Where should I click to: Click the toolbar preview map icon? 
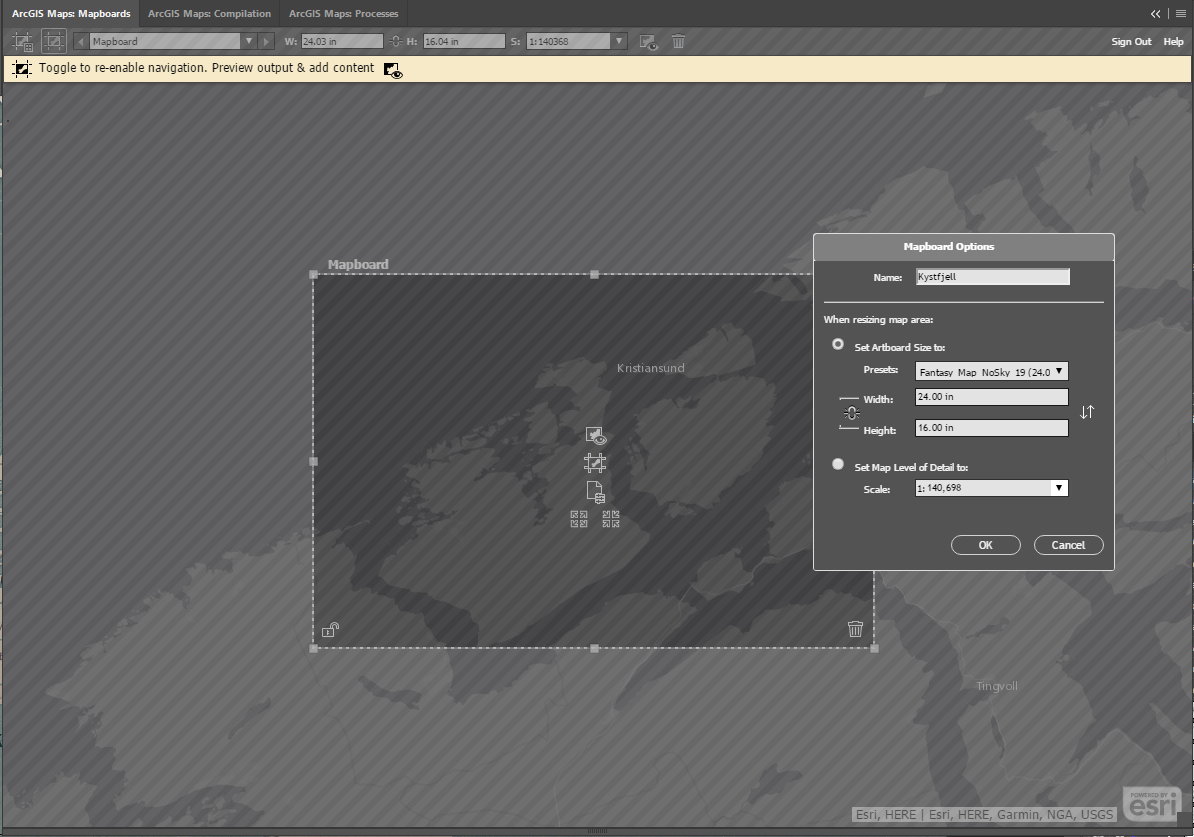click(x=648, y=42)
